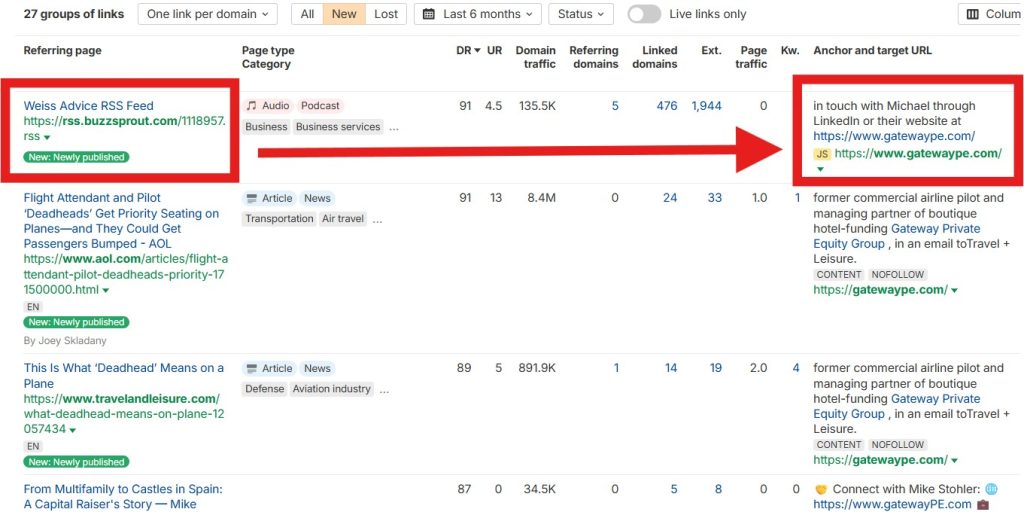Expand the travelandleisure URL dropdown arrow
Image resolution: width=1024 pixels, height=512 pixels.
coord(72,430)
